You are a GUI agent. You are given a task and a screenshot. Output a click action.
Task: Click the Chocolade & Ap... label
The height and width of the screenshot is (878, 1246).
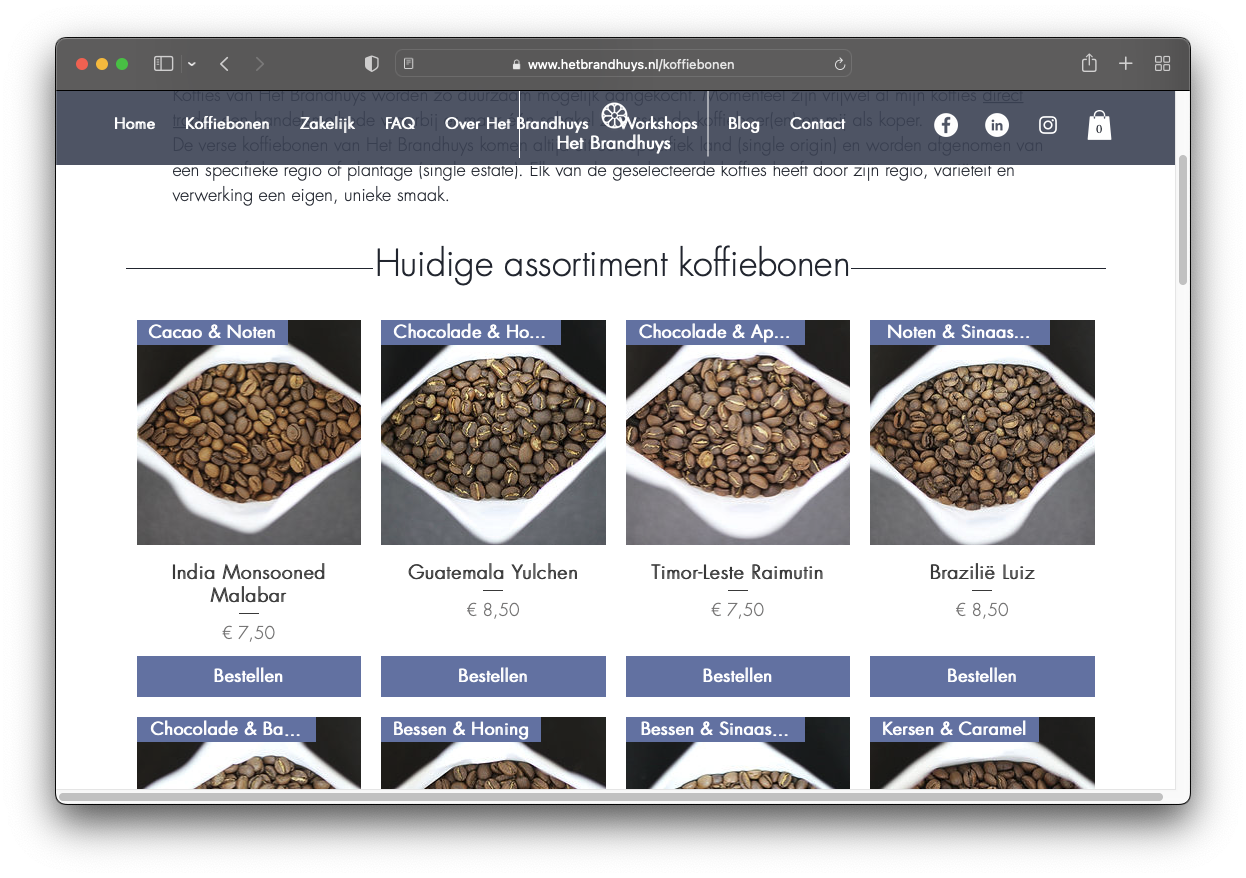tap(715, 332)
